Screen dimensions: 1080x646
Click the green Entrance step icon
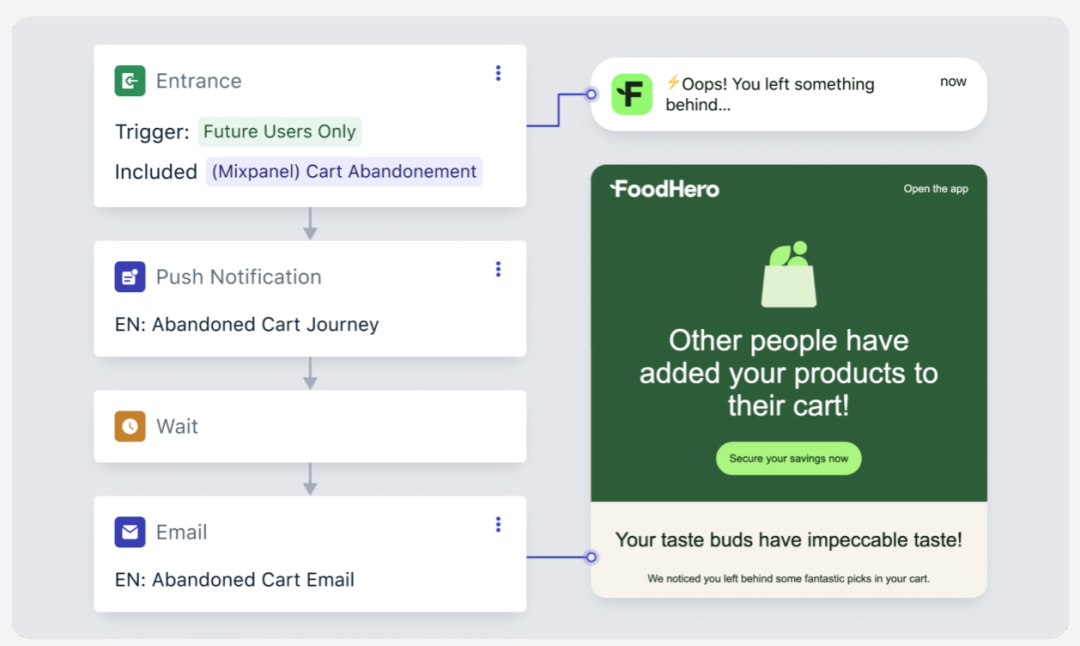(129, 81)
